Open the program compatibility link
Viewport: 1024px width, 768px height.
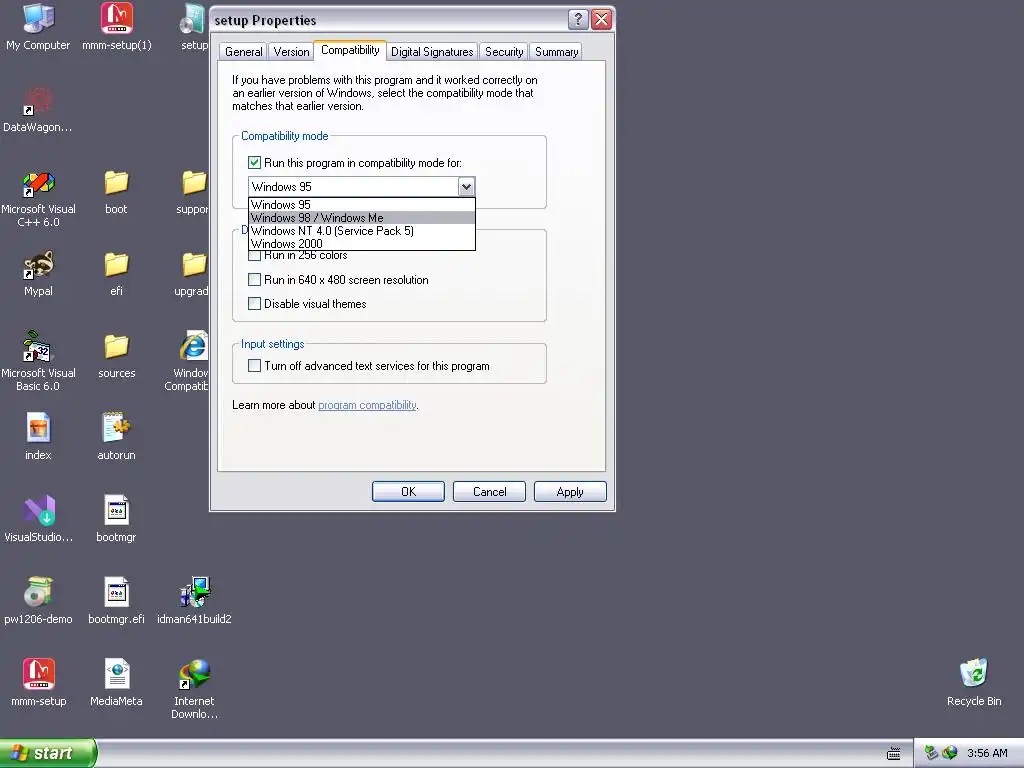pyautogui.click(x=367, y=405)
